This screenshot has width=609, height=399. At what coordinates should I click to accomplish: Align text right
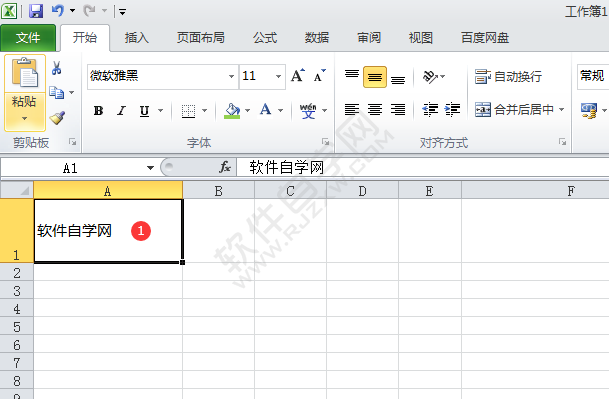click(x=398, y=110)
